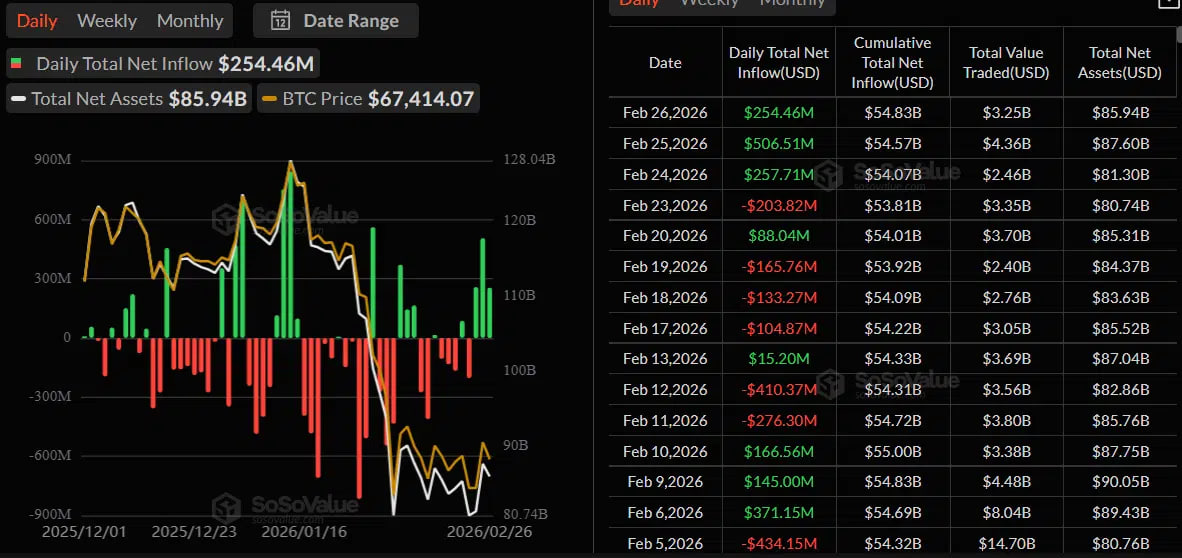The height and width of the screenshot is (558, 1182).
Task: Open the Date Range picker
Action: (x=335, y=20)
